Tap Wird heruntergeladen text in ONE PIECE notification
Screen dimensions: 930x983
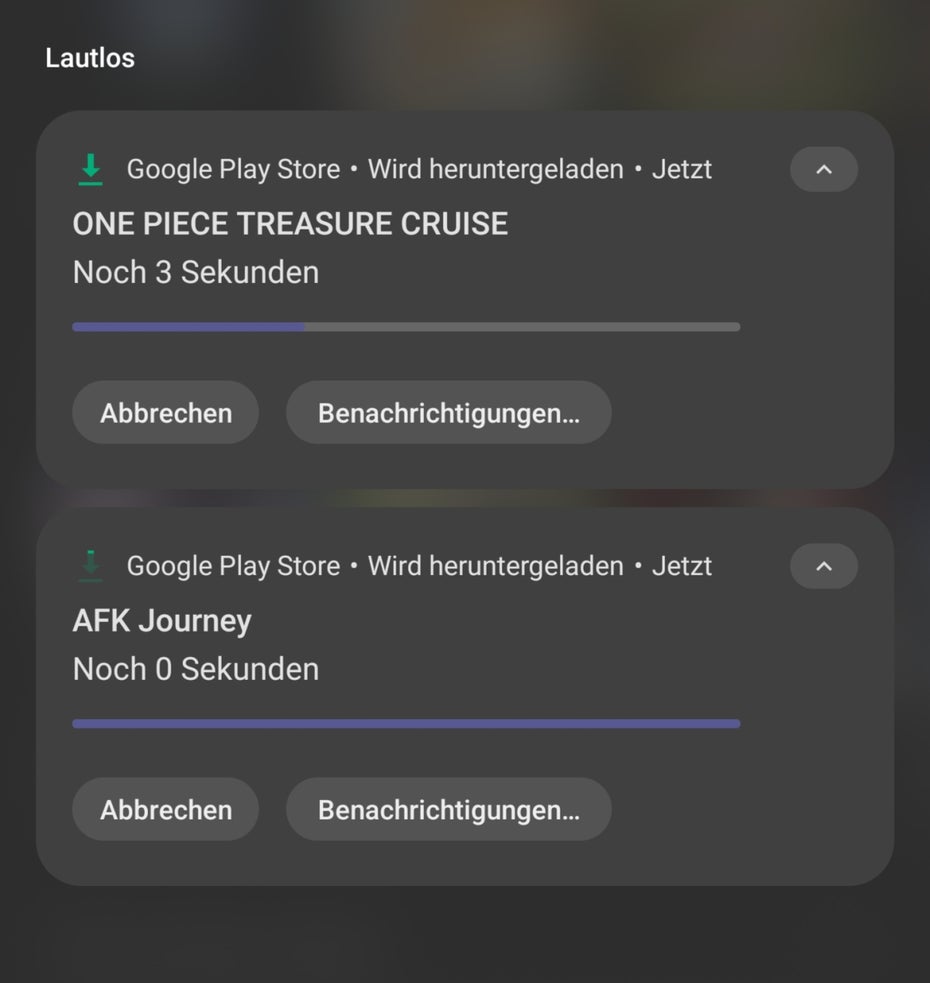[495, 170]
